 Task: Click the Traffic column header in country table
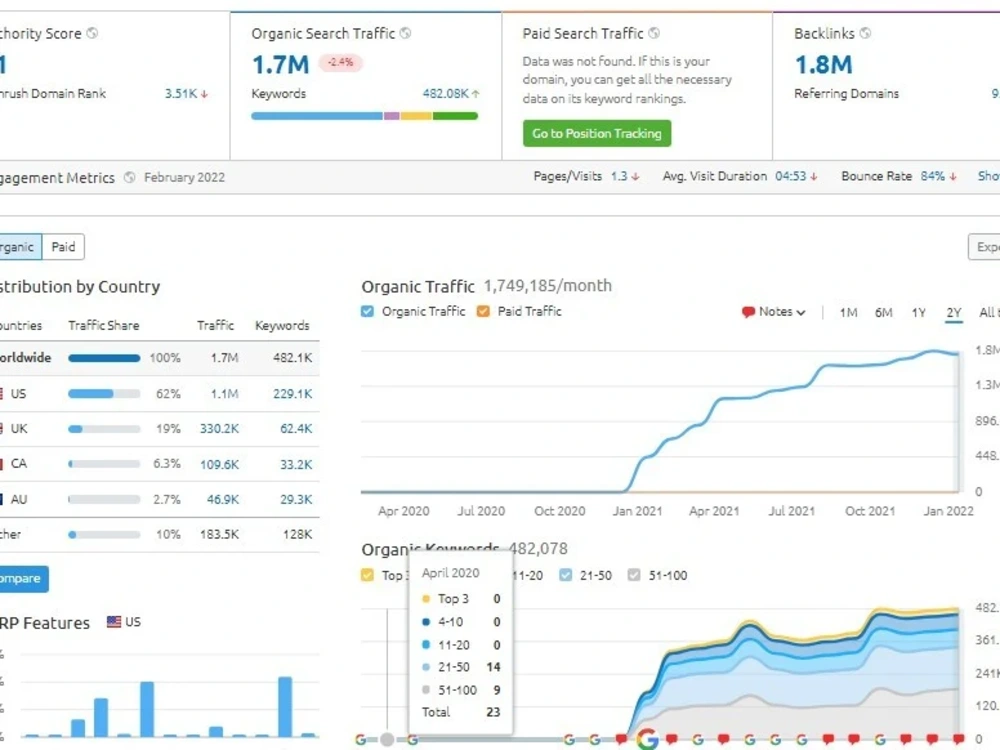pos(216,325)
